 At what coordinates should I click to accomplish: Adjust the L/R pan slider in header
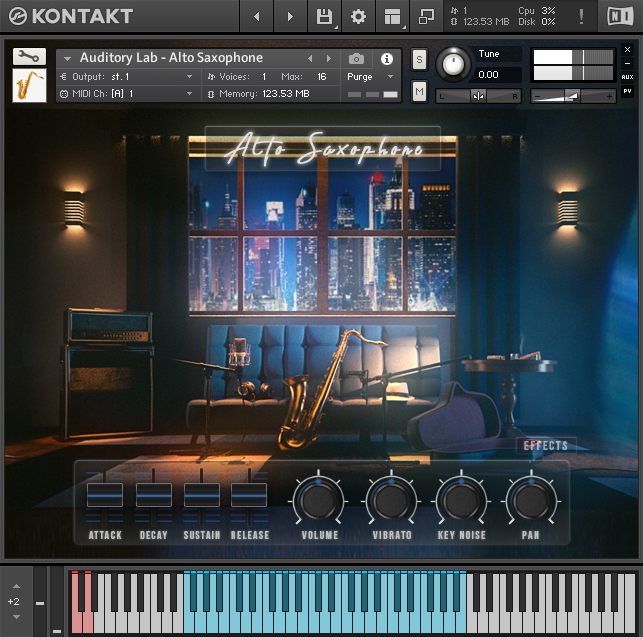click(478, 96)
